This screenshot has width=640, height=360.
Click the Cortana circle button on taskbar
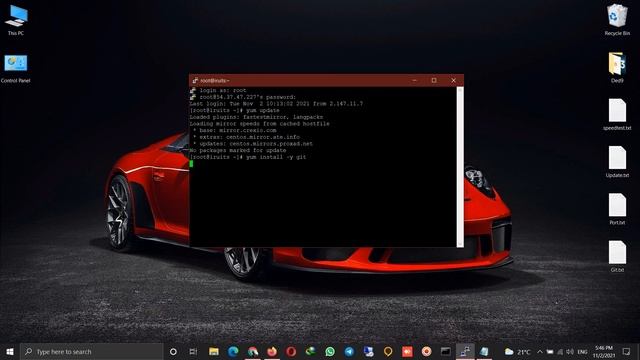pyautogui.click(x=173, y=351)
